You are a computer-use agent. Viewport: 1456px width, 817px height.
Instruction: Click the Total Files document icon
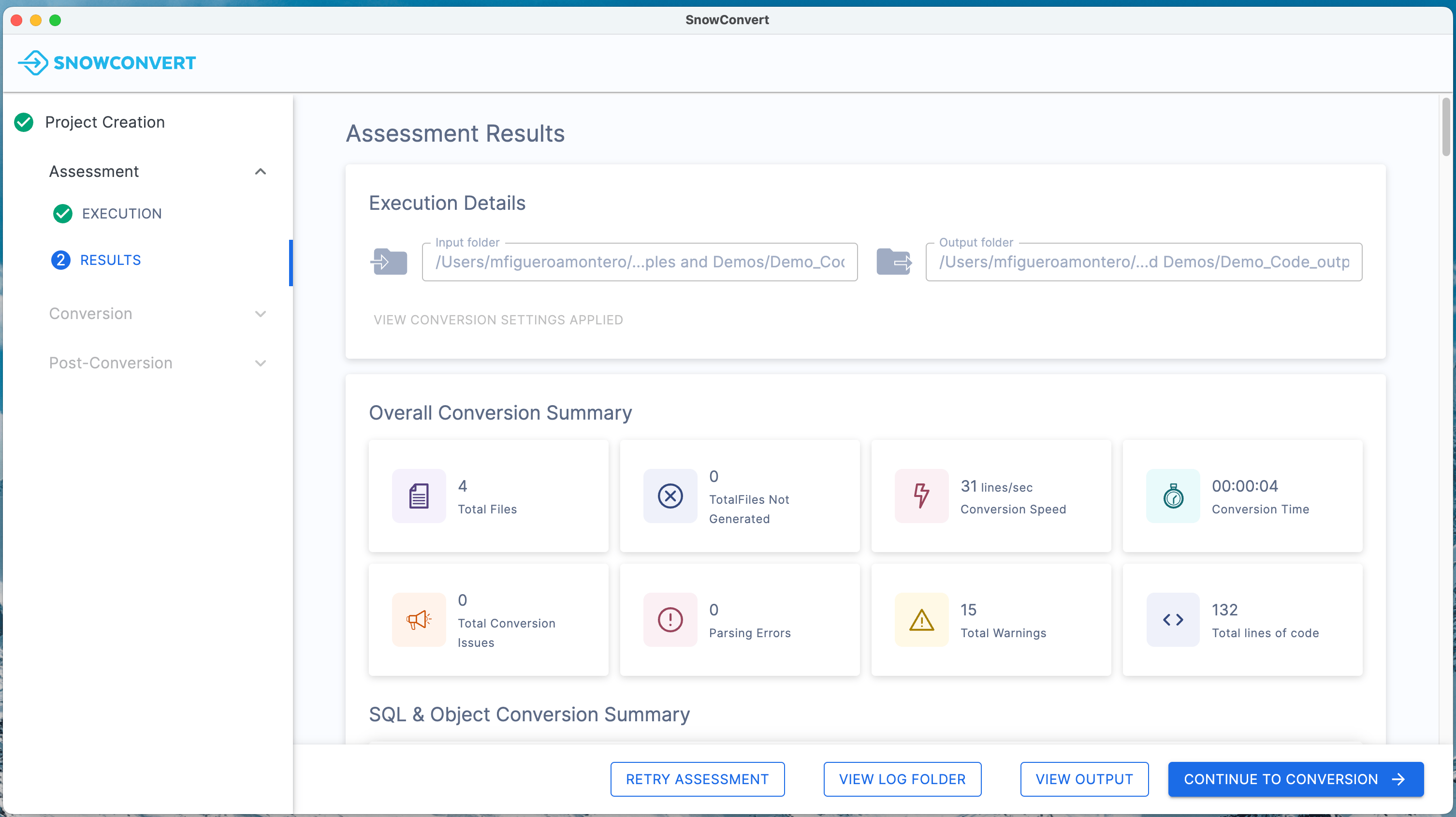[x=418, y=496]
